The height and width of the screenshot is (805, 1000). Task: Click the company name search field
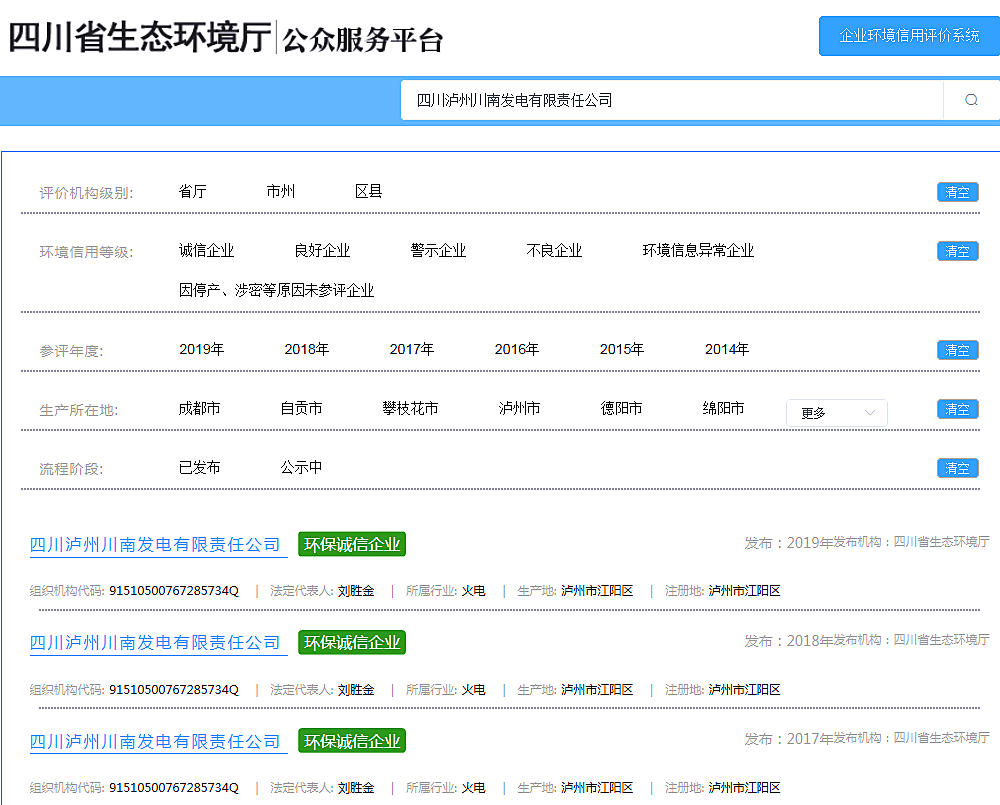[672, 100]
